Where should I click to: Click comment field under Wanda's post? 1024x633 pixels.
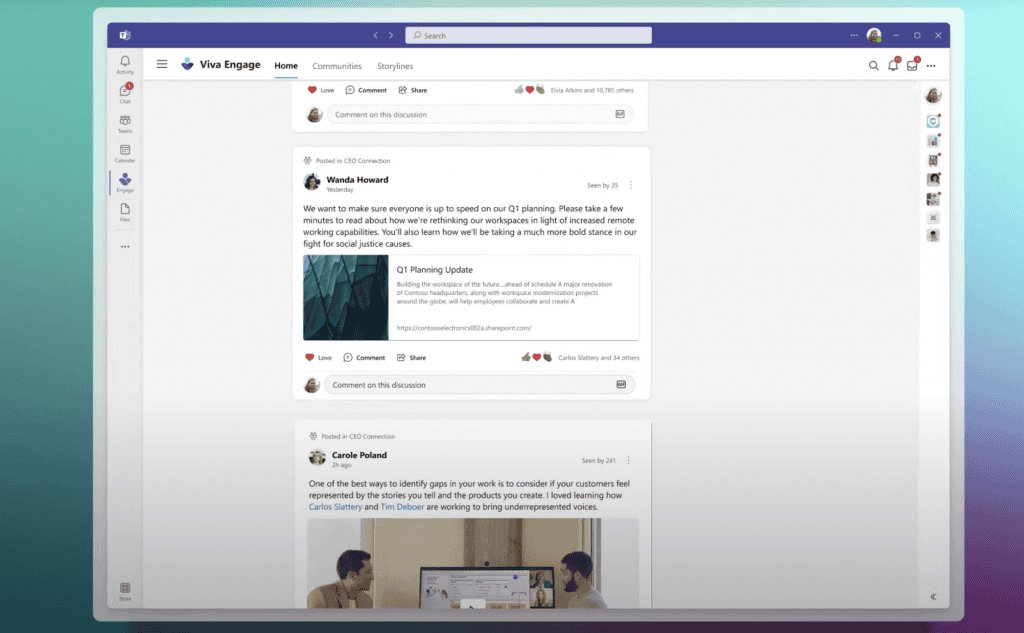click(x=479, y=385)
